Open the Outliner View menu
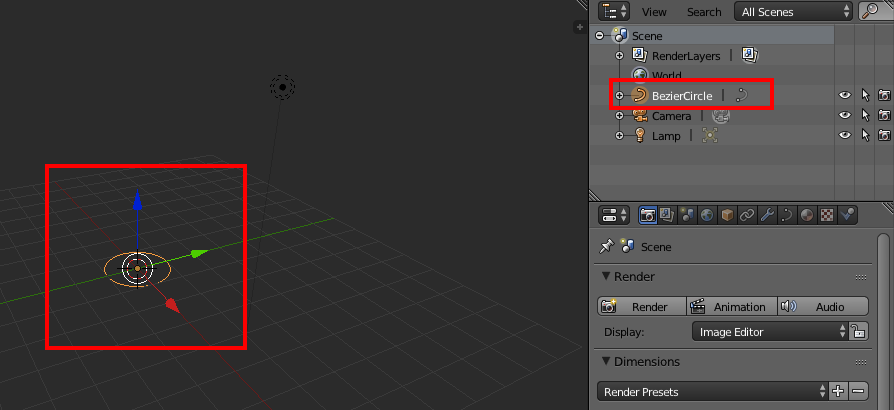Image resolution: width=894 pixels, height=410 pixels. click(654, 11)
